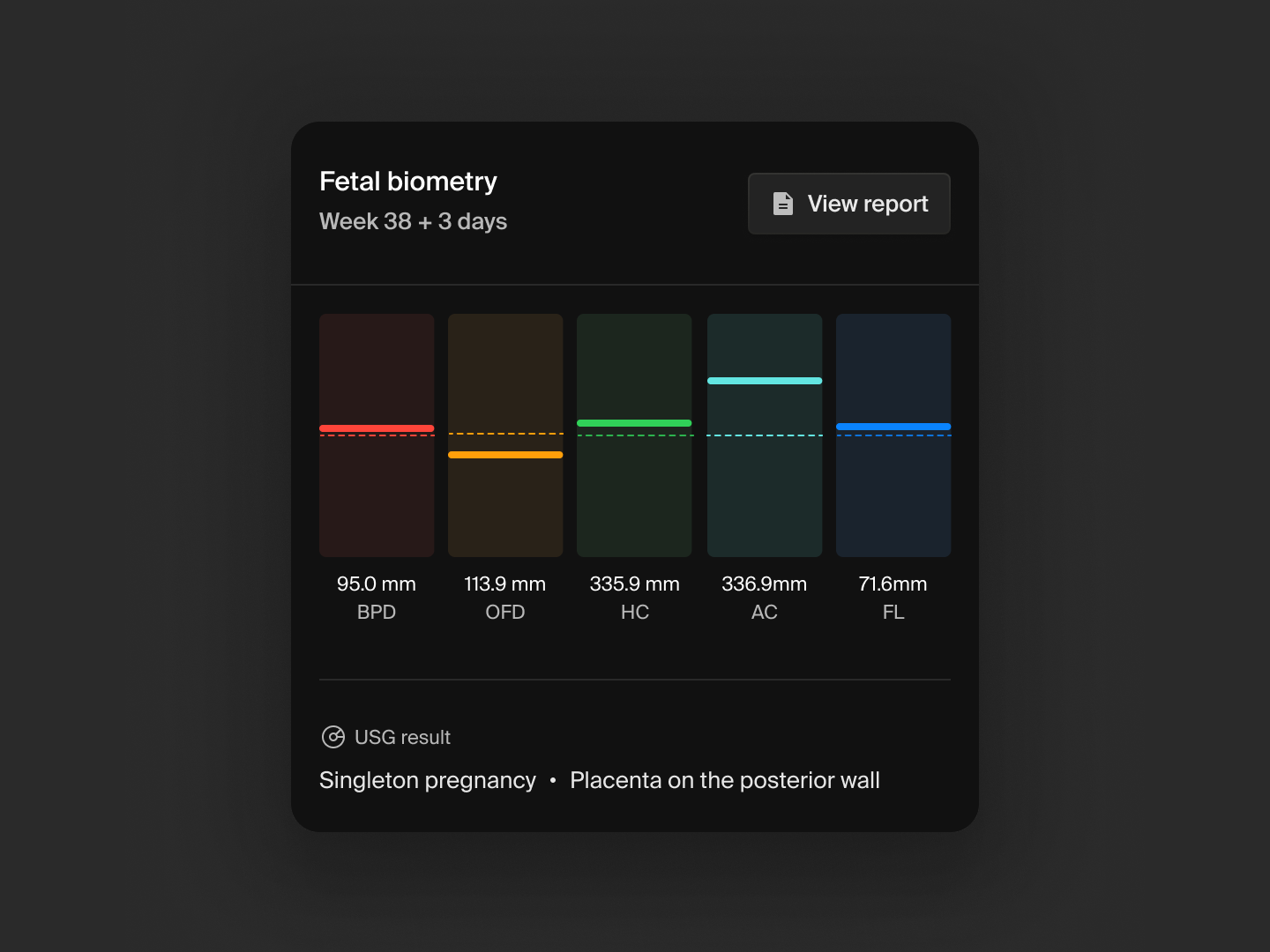Click the Fetal biometry heading
The height and width of the screenshot is (952, 1270).
coord(408,182)
